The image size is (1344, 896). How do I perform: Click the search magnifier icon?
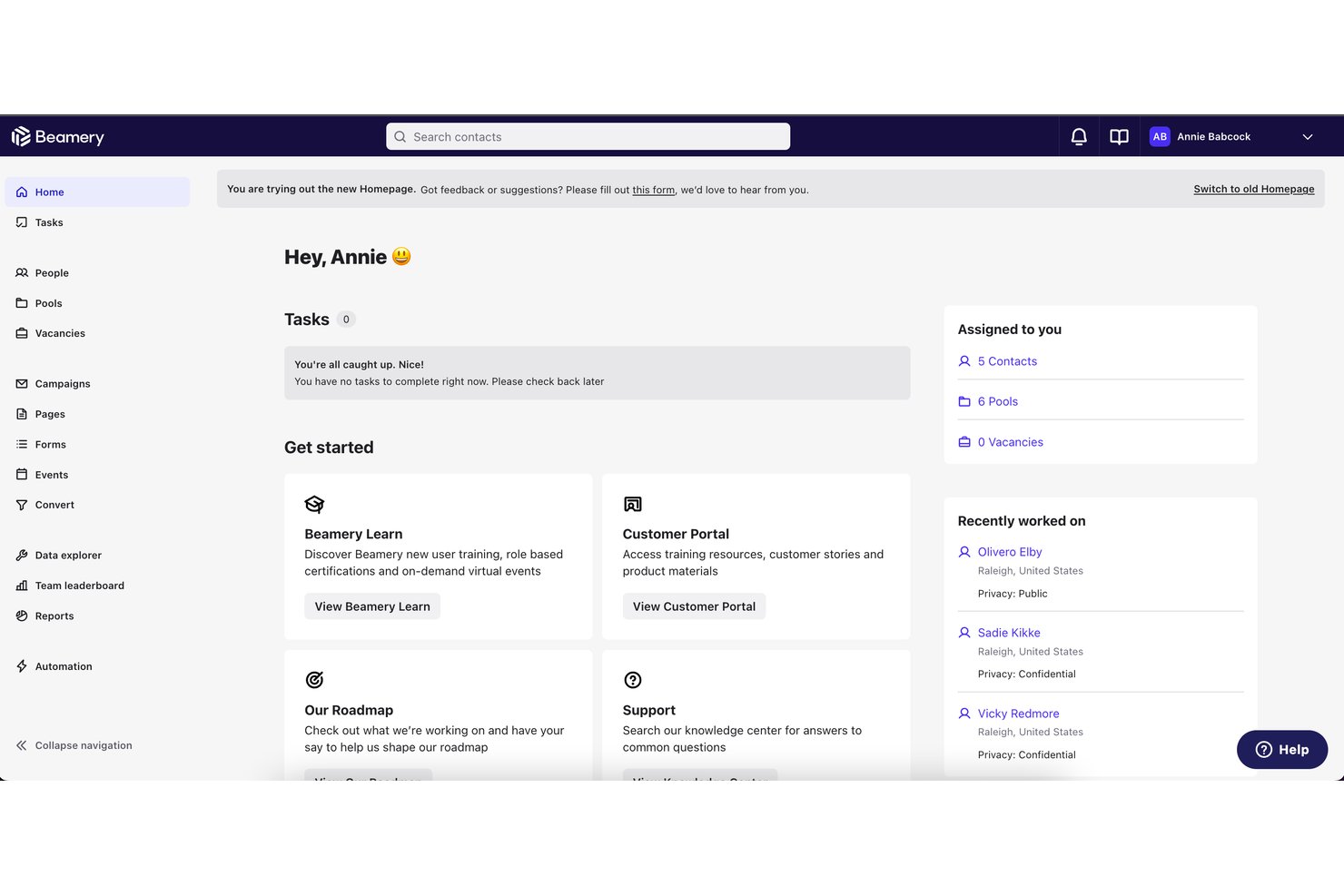click(400, 137)
